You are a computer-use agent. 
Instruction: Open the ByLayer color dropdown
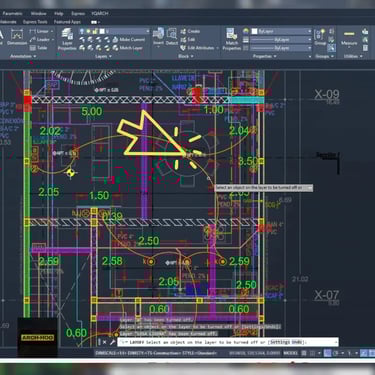pos(281,31)
